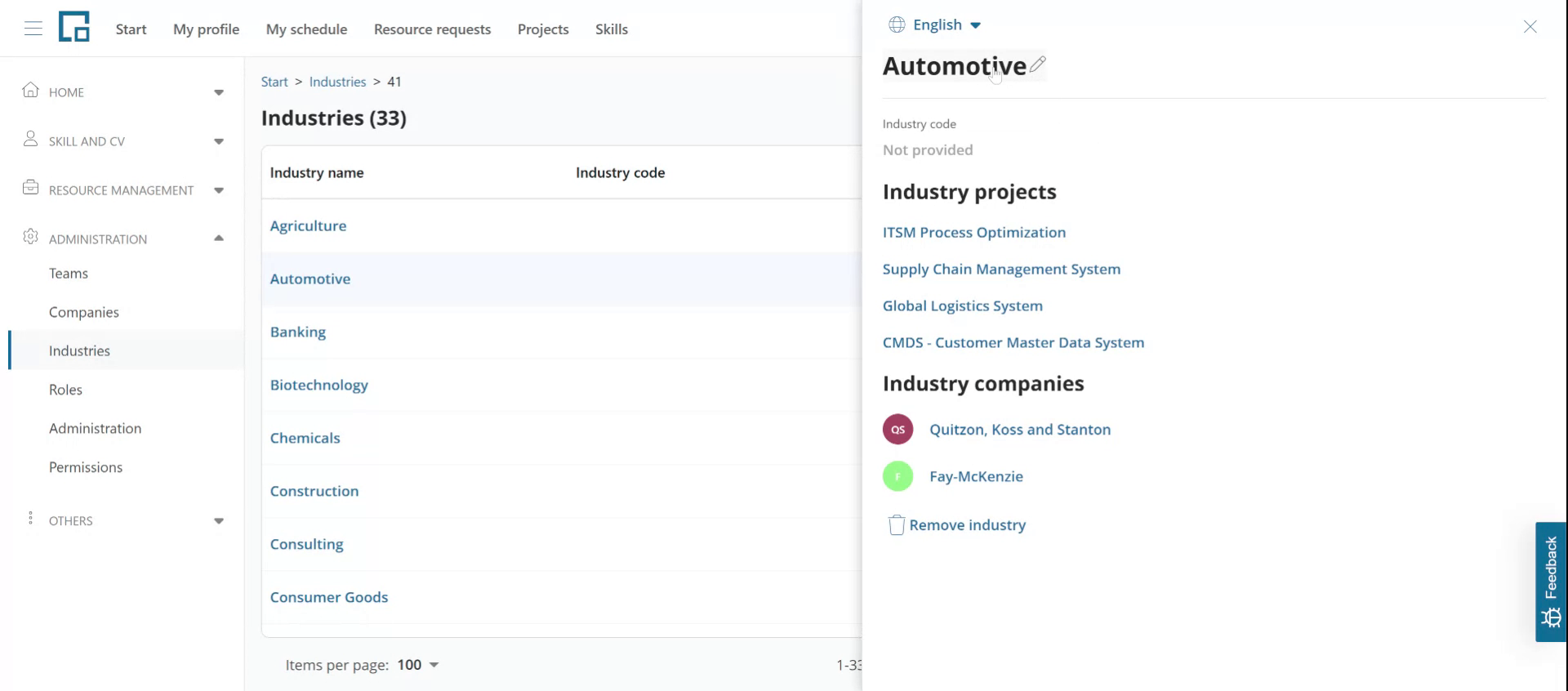Click the Industries breadcrumb link

pos(337,82)
